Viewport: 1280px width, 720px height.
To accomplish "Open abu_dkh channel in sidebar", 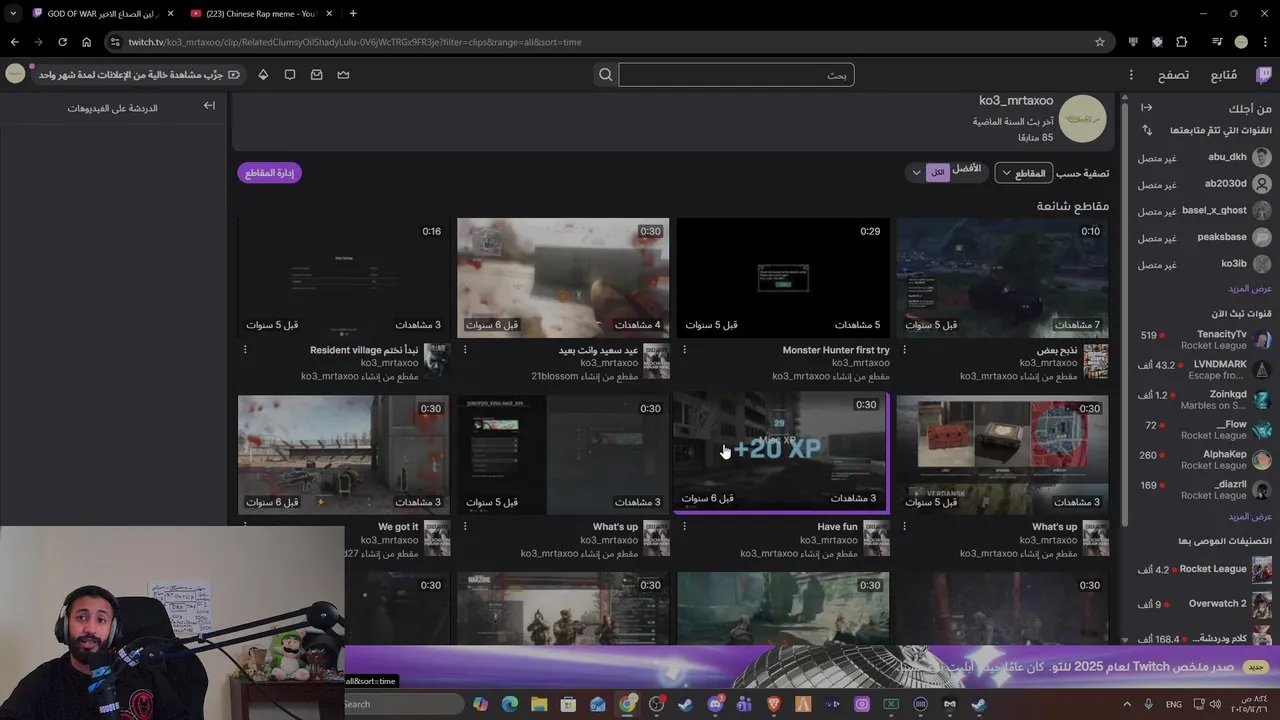I will (1204, 157).
